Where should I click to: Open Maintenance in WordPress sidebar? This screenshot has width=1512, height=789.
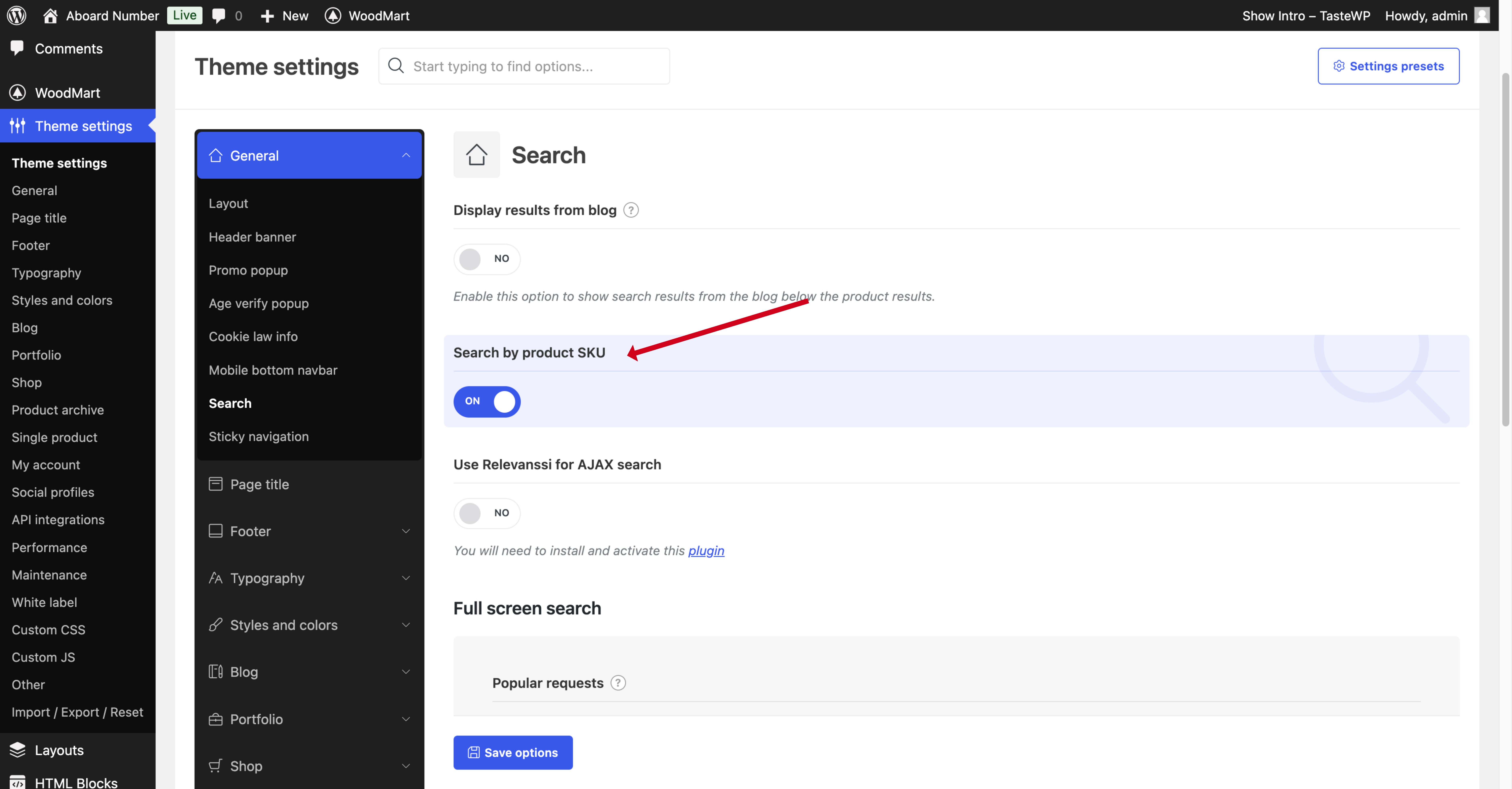(x=49, y=575)
